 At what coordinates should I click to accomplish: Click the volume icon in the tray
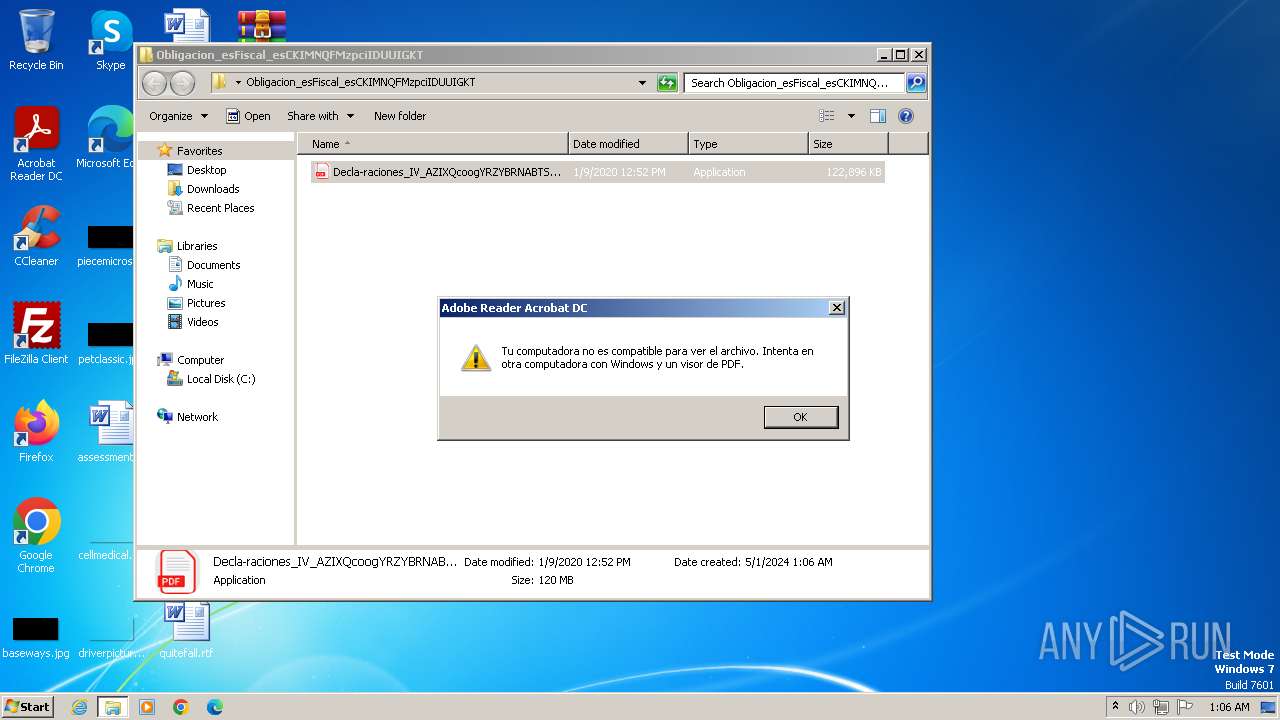[1137, 707]
